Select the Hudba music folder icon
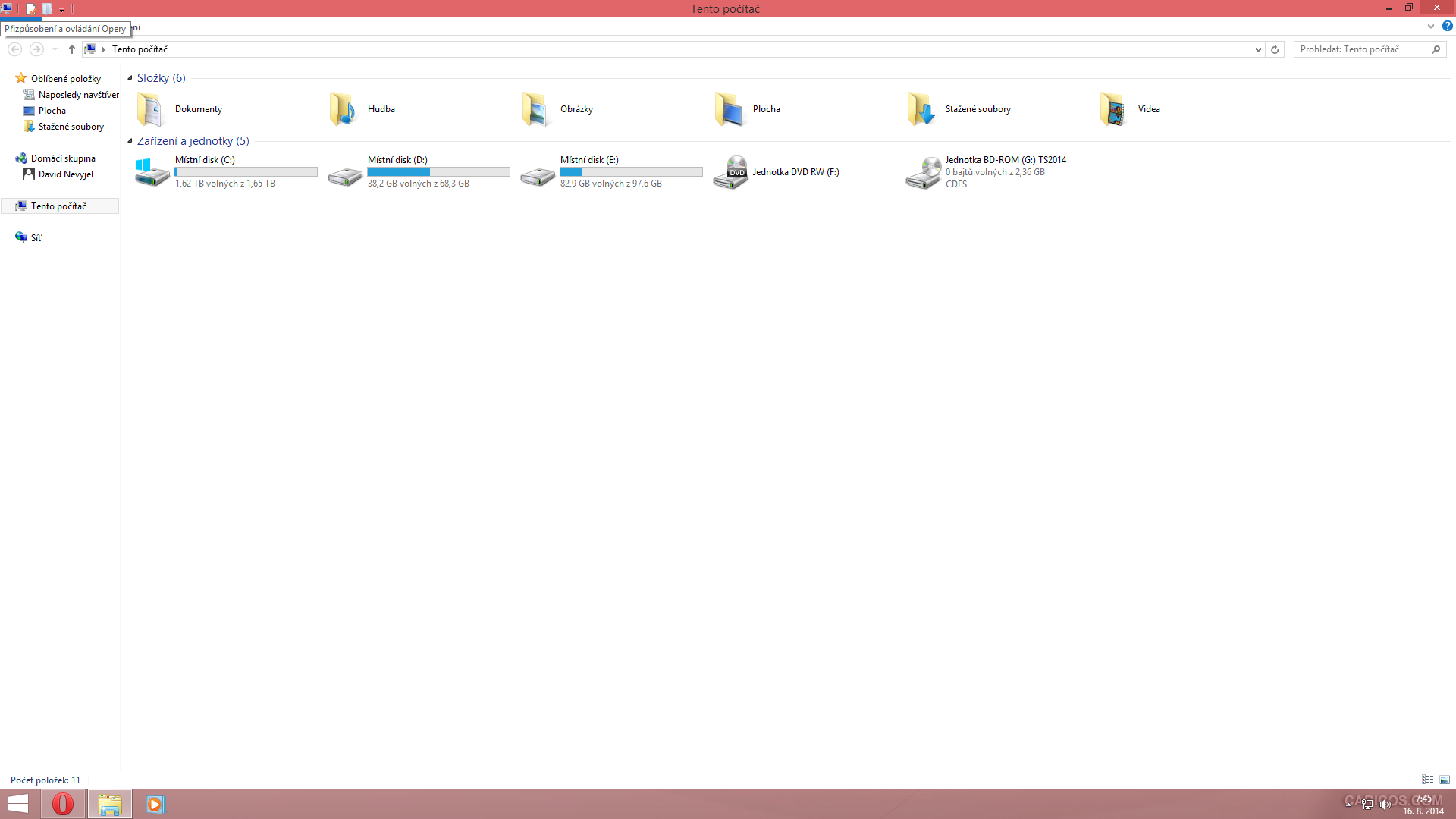1456x819 pixels. [342, 109]
